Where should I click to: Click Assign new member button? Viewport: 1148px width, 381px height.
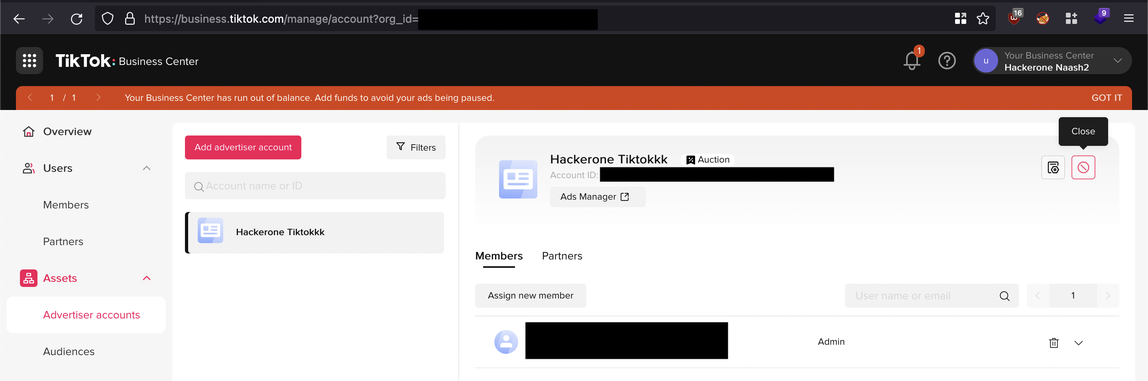(531, 295)
